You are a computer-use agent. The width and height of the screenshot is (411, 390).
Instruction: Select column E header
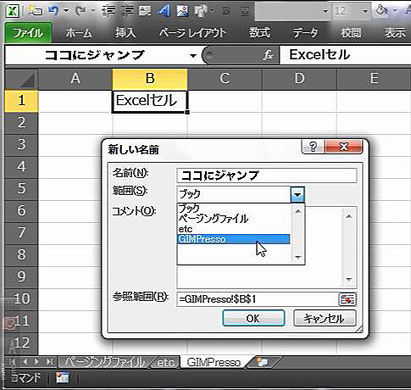pyautogui.click(x=374, y=79)
